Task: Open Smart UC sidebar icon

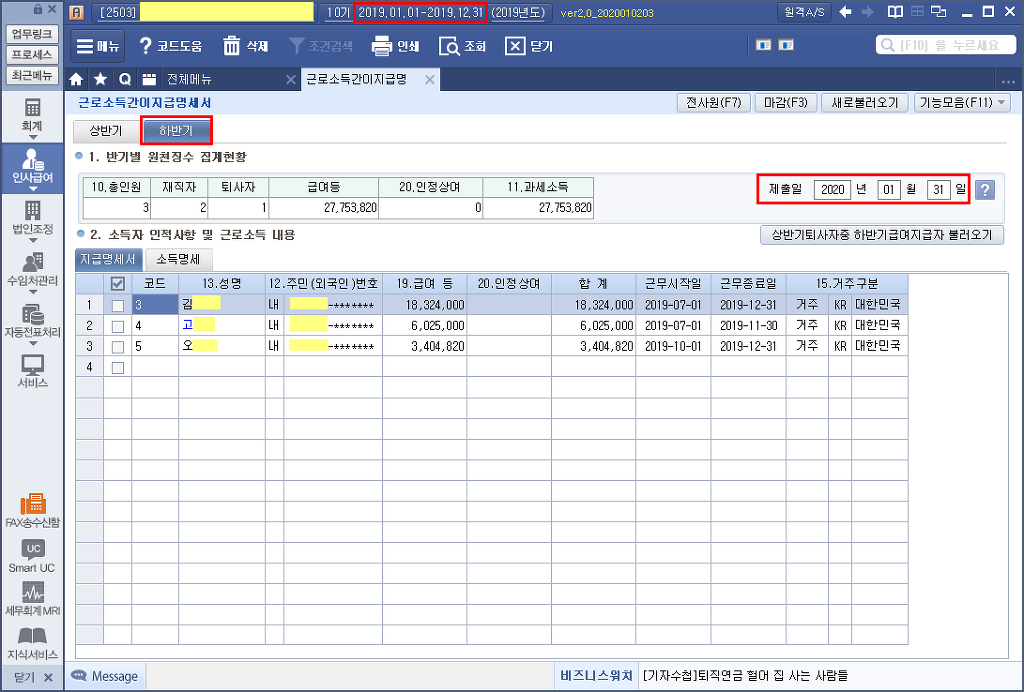Action: tap(32, 549)
